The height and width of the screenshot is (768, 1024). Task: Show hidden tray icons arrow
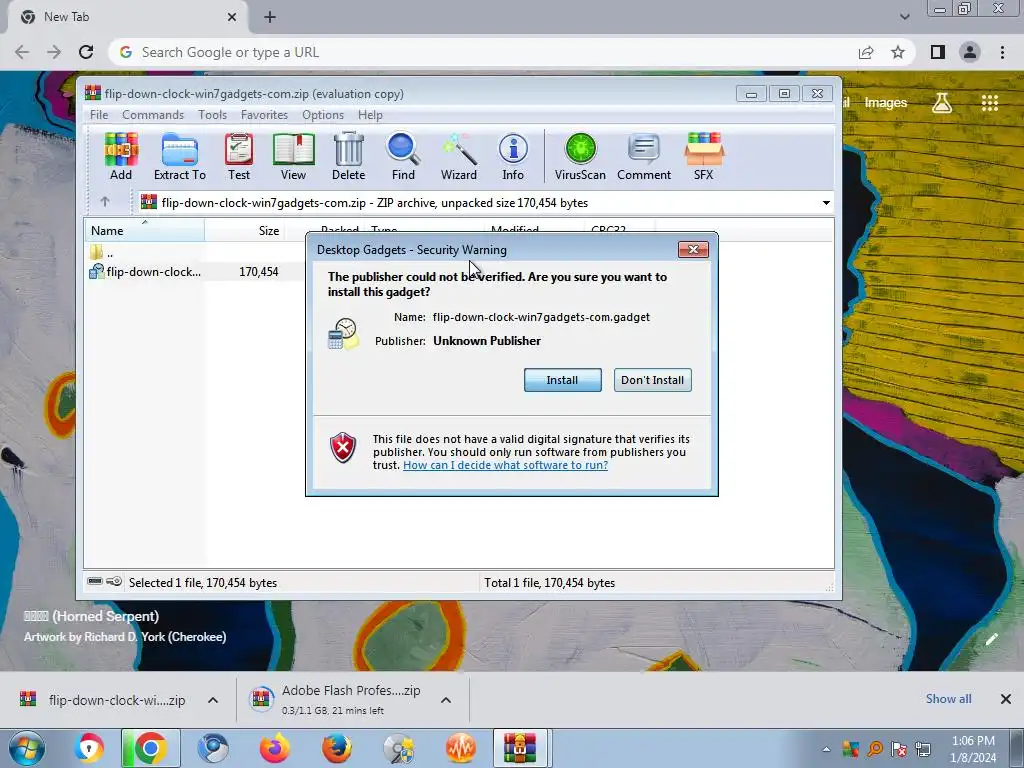826,749
